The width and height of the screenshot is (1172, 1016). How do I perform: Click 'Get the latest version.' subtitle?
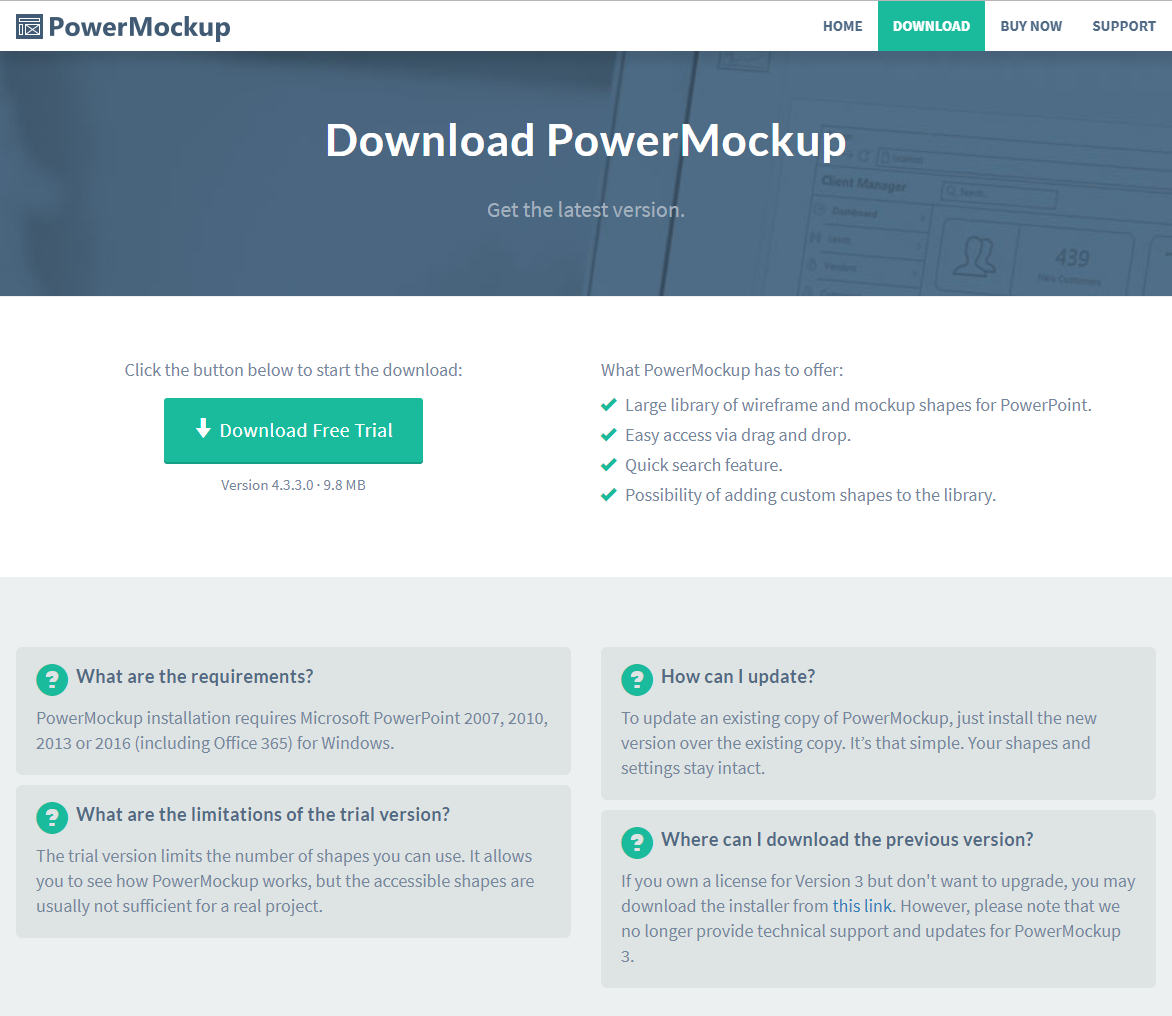pyautogui.click(x=586, y=210)
